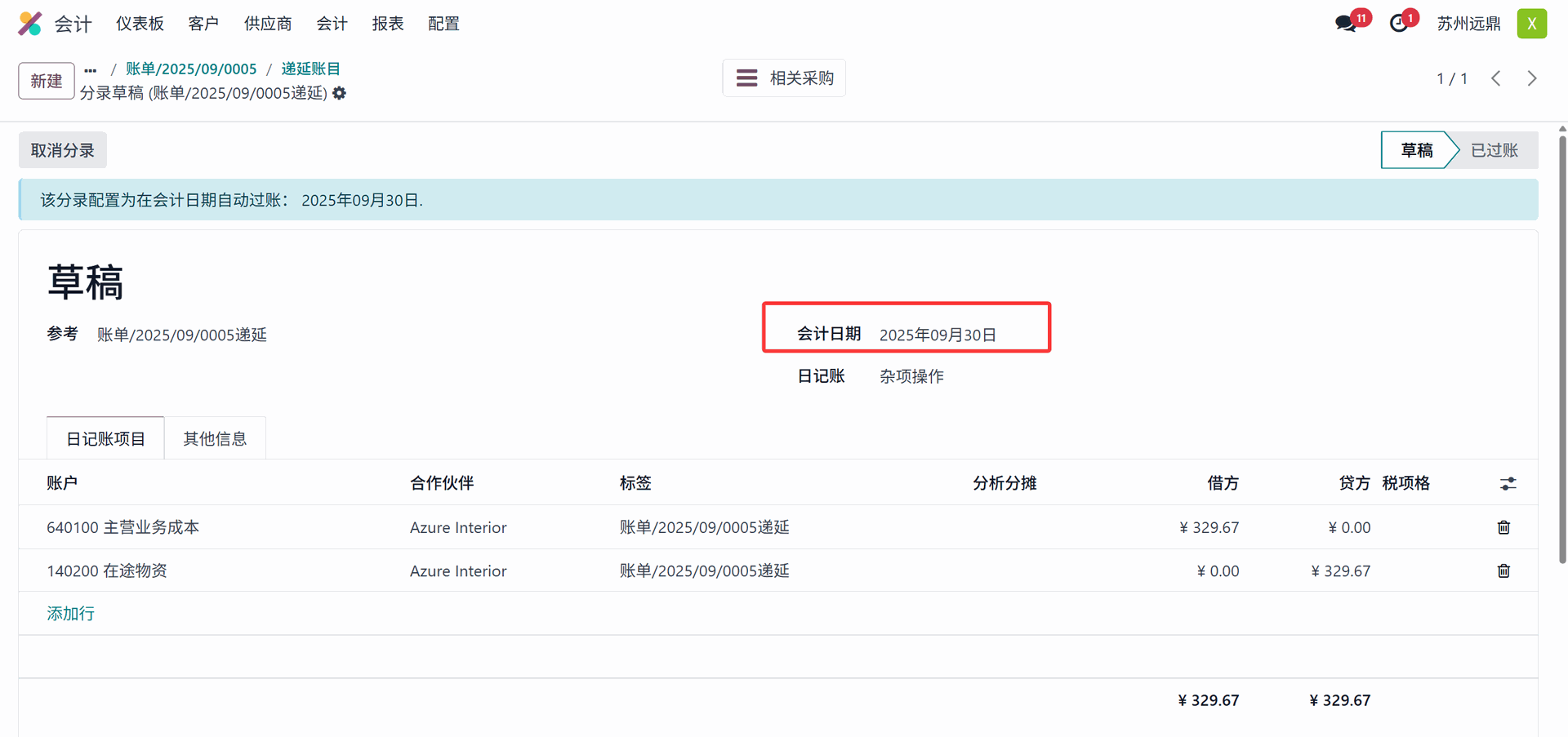
Task: Open the 报表 menu
Action: pyautogui.click(x=388, y=24)
